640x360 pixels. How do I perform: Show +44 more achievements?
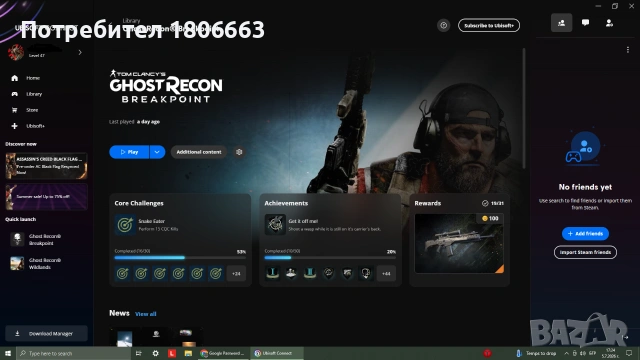386,273
